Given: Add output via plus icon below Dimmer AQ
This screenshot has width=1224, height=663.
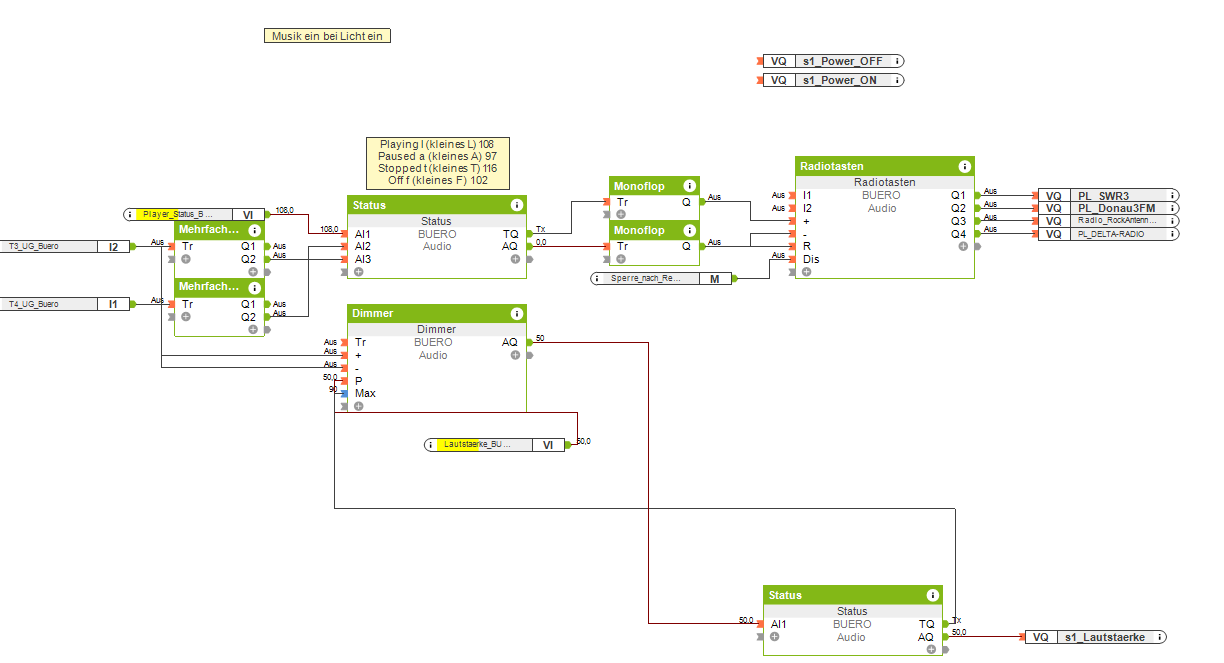Looking at the screenshot, I should (515, 355).
